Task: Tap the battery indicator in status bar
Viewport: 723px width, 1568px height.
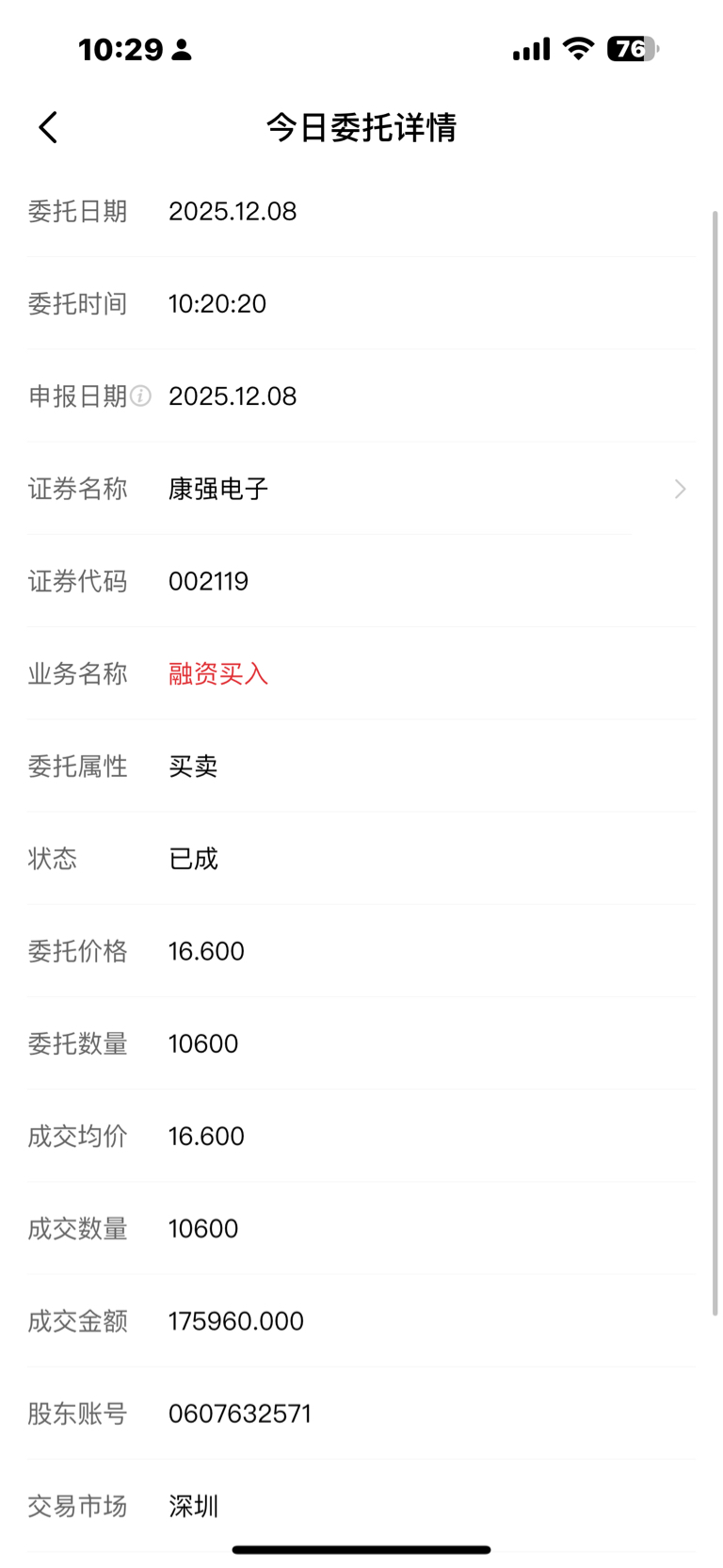Action: coord(633,49)
